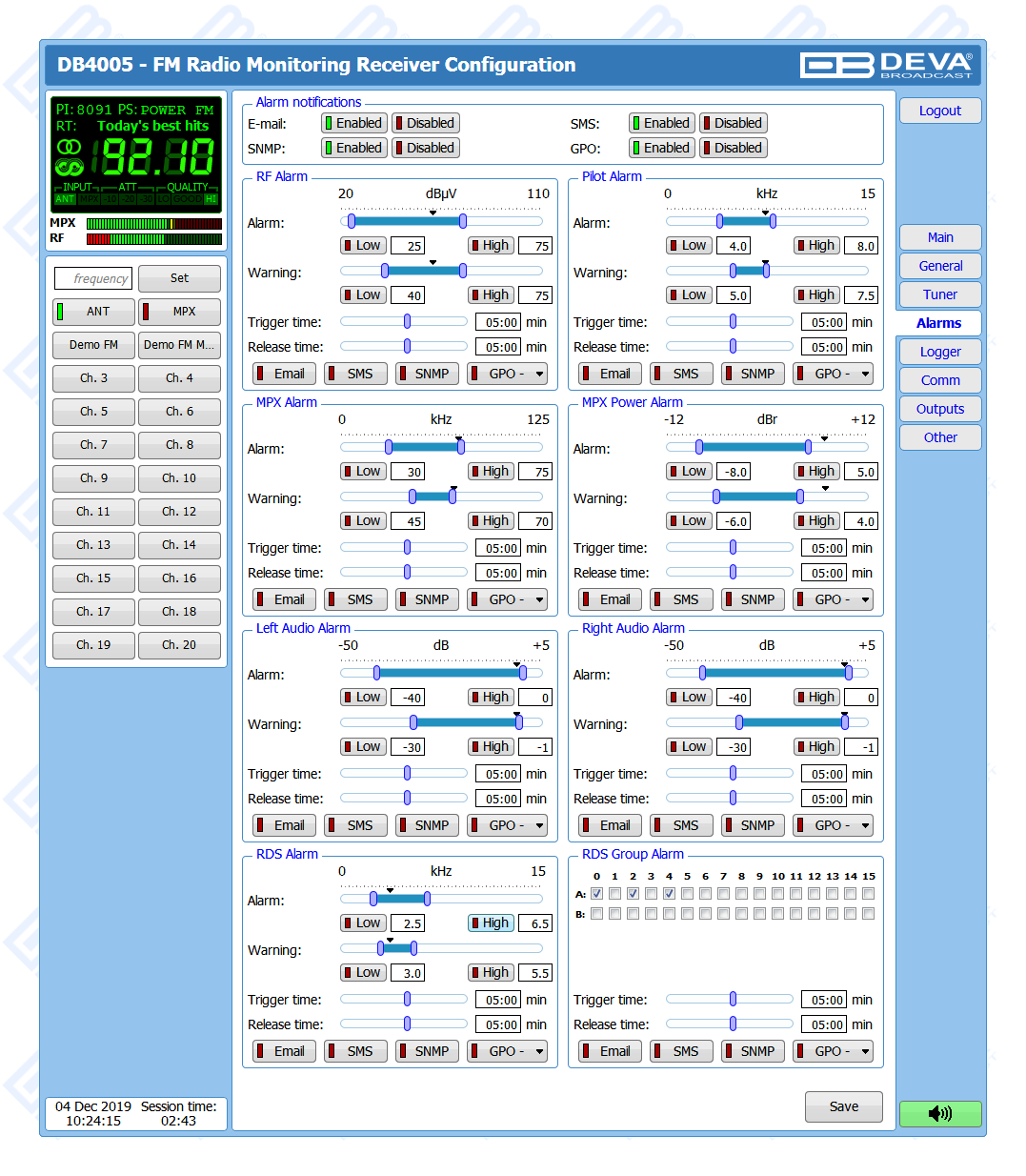
Task: Open the Logger page
Action: pos(939,352)
